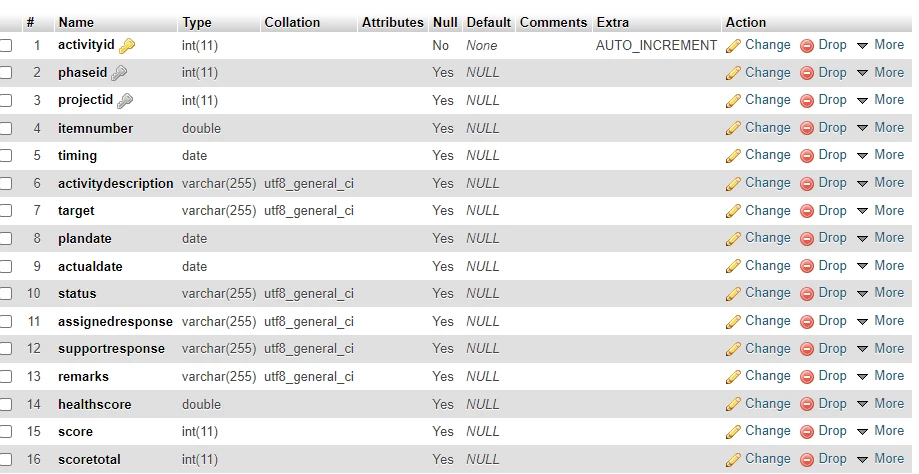Expand the More menu for actualdate row

(880, 265)
